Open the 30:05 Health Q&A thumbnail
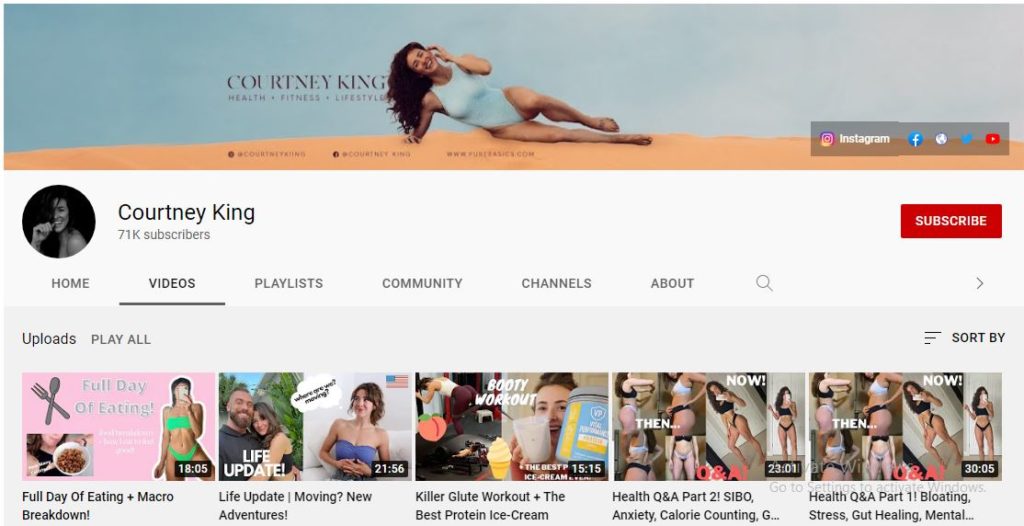 click(905, 427)
